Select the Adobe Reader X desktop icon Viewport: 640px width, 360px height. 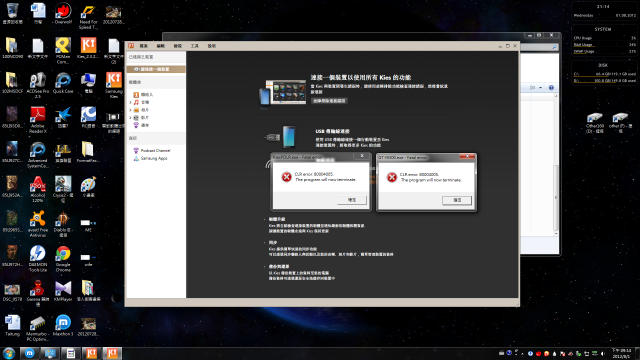click(38, 120)
